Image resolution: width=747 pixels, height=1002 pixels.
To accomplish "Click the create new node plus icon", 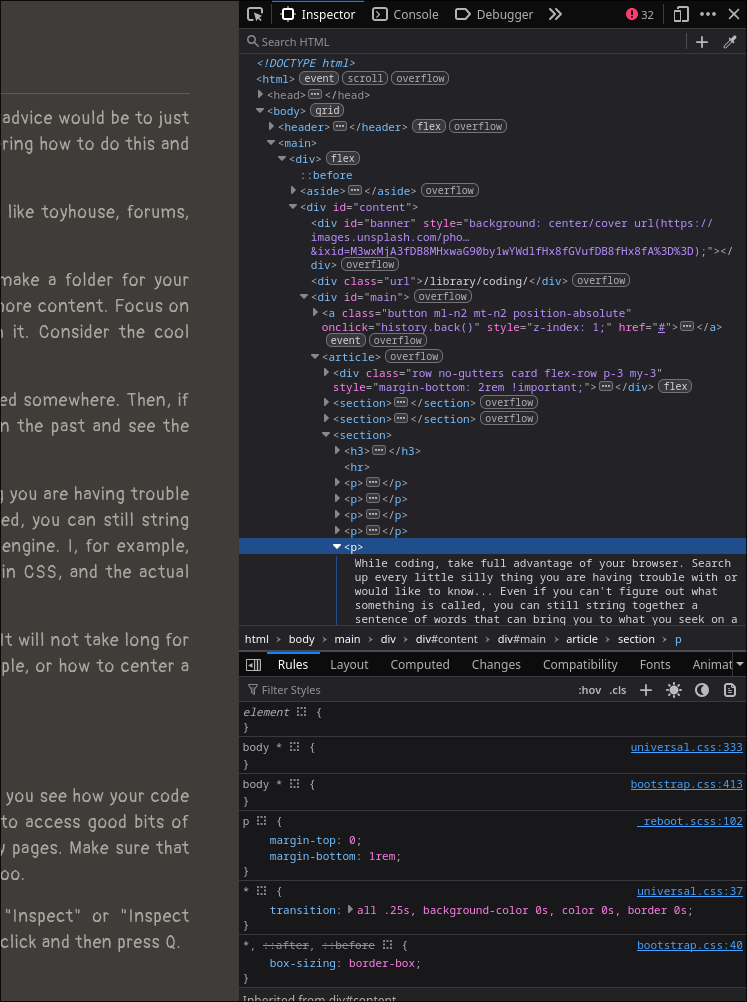I will pyautogui.click(x=702, y=42).
